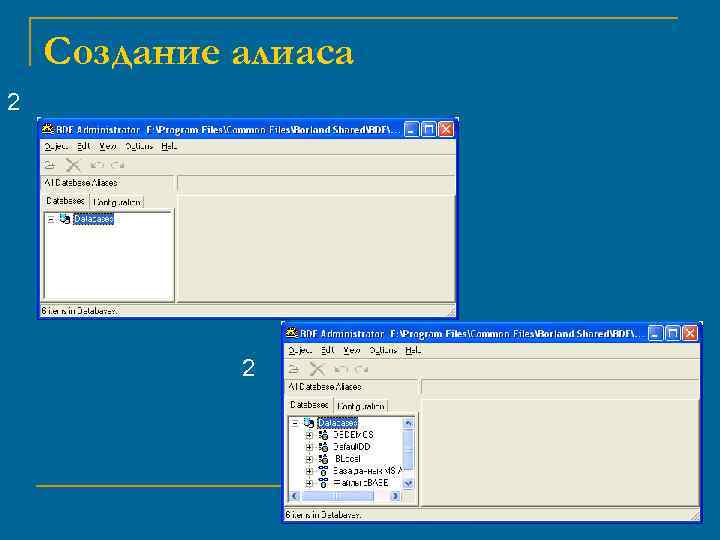The image size is (720, 540).
Task: Click status bar items text in upper window
Action: tap(79, 311)
